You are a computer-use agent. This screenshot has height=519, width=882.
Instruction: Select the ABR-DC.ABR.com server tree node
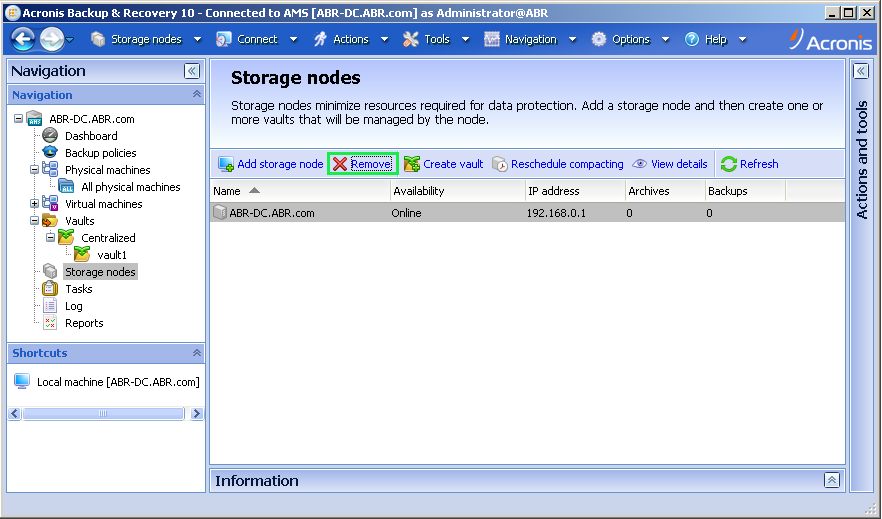pyautogui.click(x=92, y=119)
